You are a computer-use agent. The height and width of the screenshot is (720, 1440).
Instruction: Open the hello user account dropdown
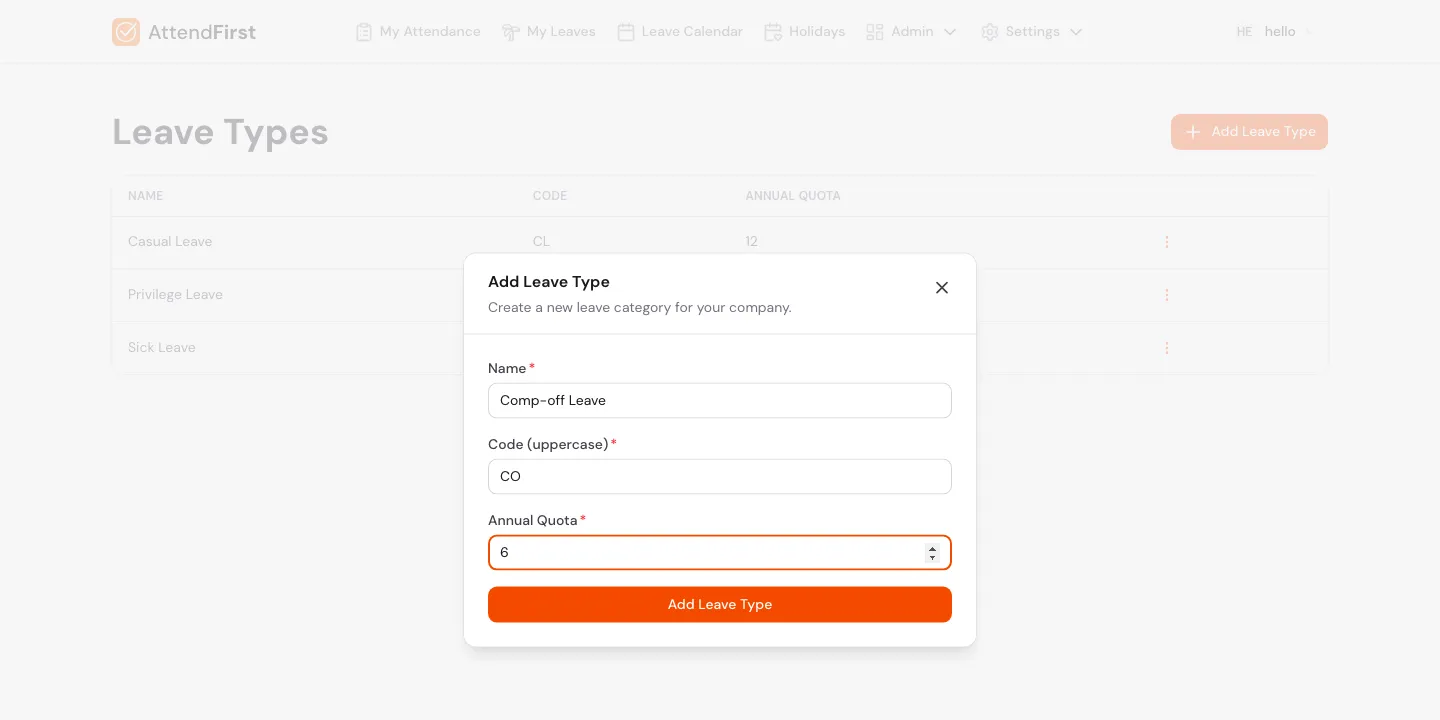(1280, 31)
